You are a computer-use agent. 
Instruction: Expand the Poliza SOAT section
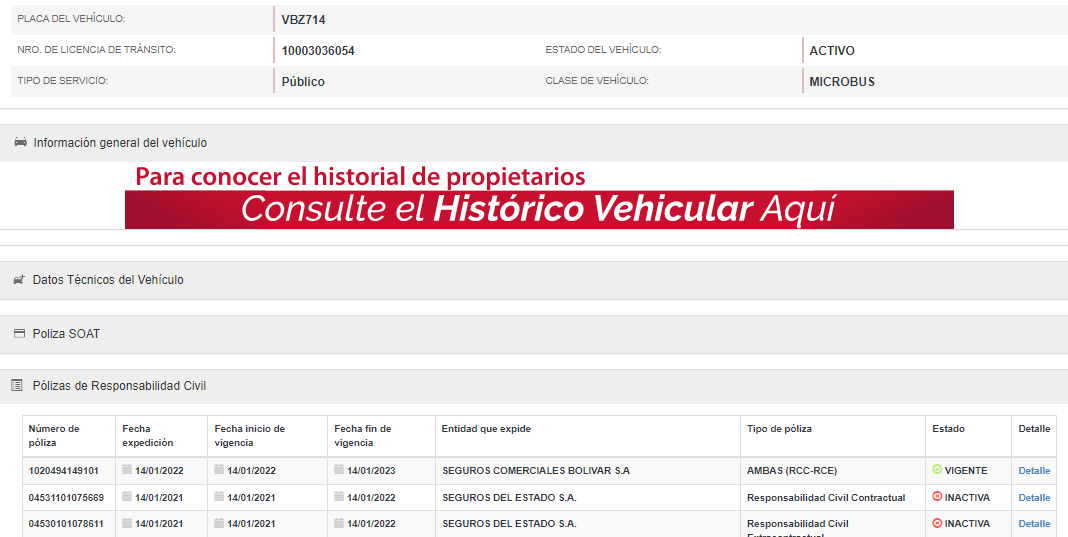pyautogui.click(x=66, y=334)
